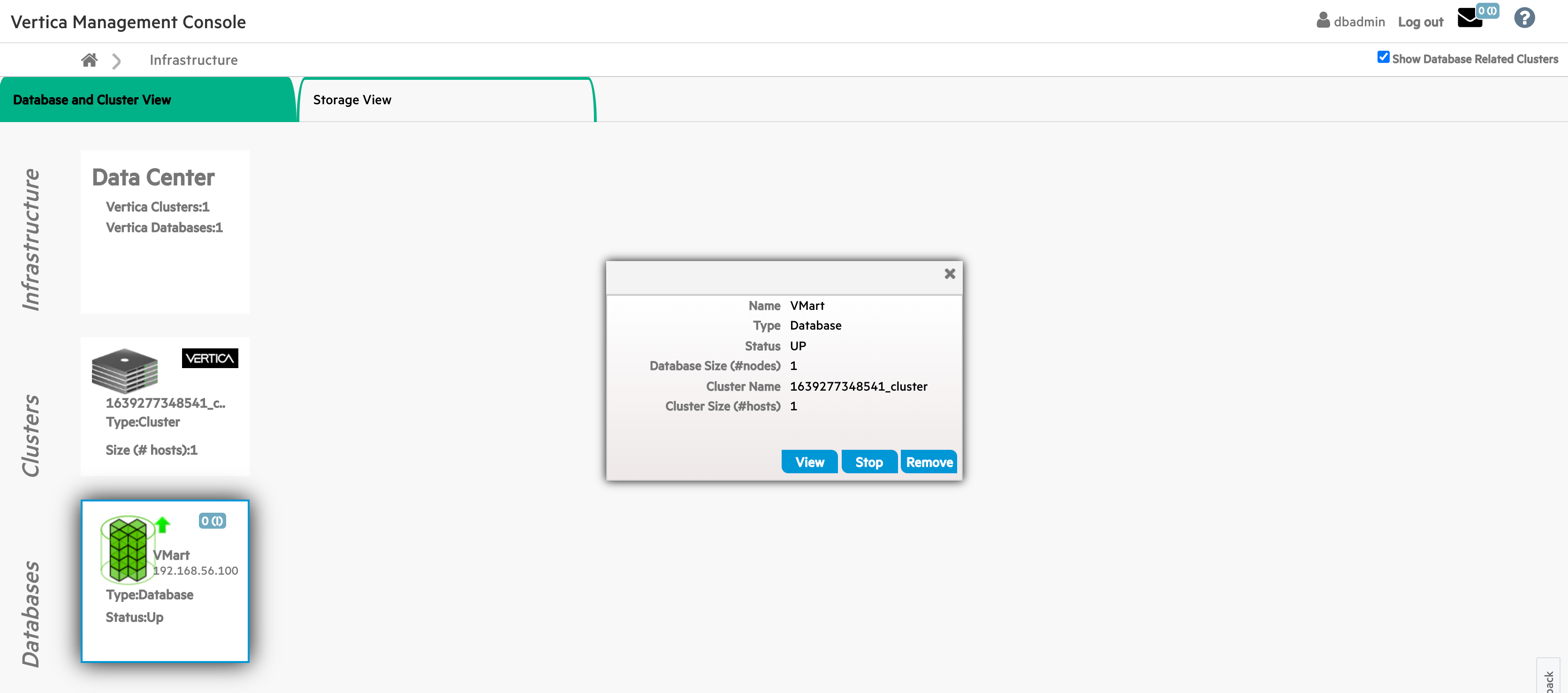Log out of the console

point(1420,22)
